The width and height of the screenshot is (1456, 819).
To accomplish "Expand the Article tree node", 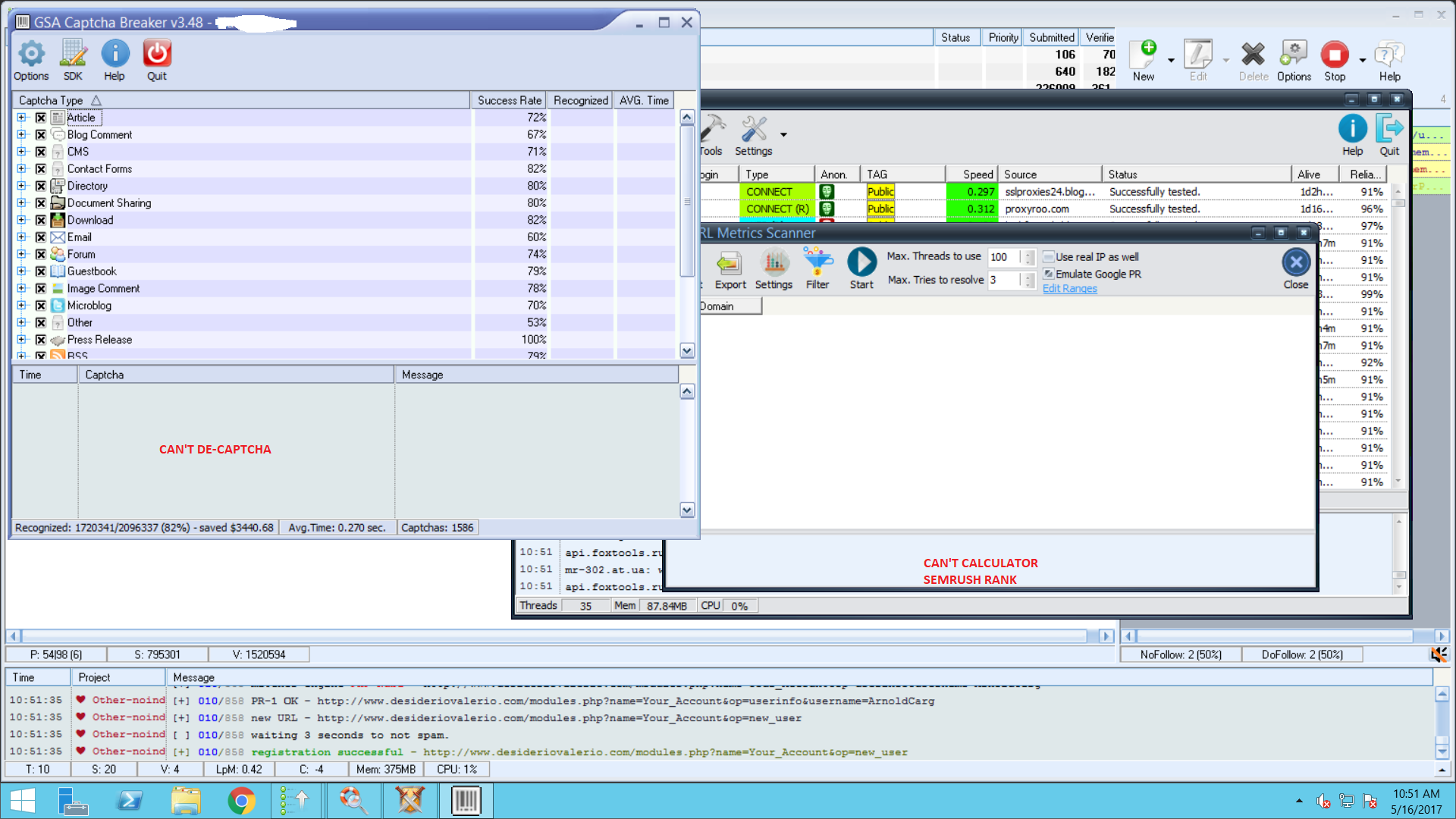I will [x=21, y=118].
